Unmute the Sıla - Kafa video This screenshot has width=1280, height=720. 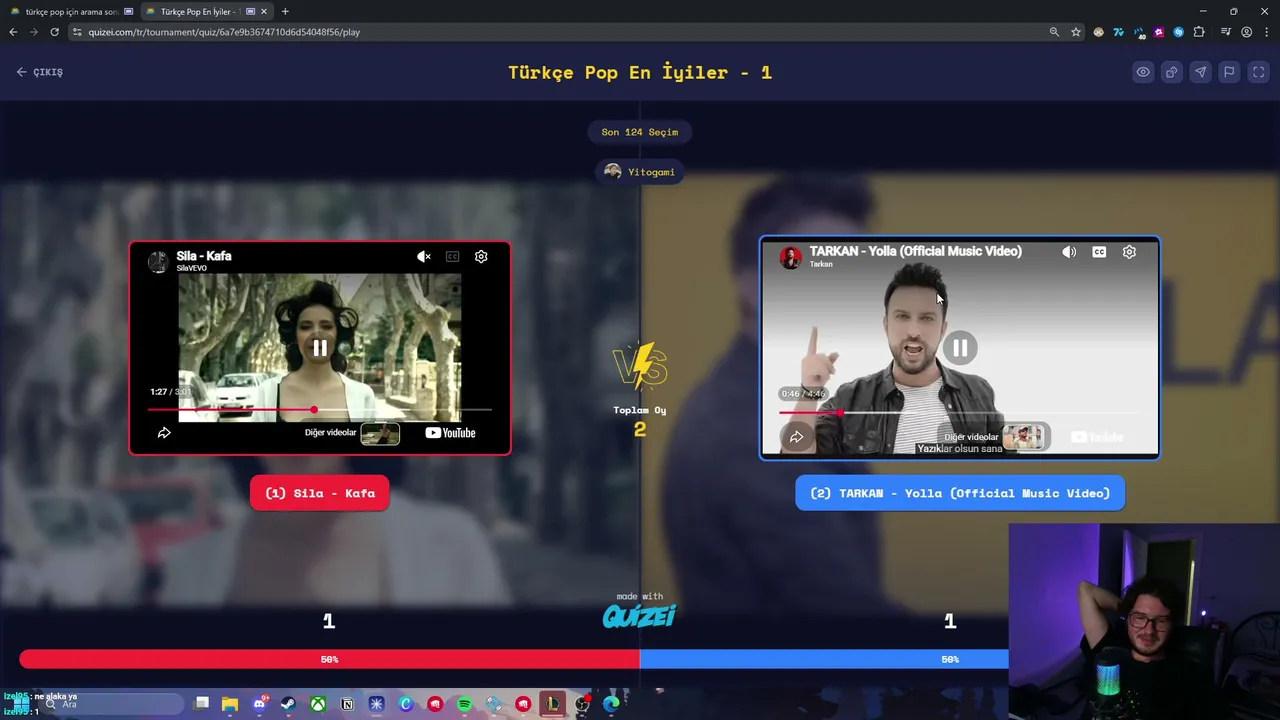424,257
